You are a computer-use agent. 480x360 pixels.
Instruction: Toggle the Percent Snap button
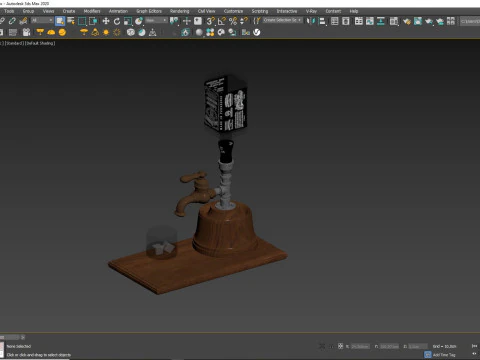pos(233,21)
